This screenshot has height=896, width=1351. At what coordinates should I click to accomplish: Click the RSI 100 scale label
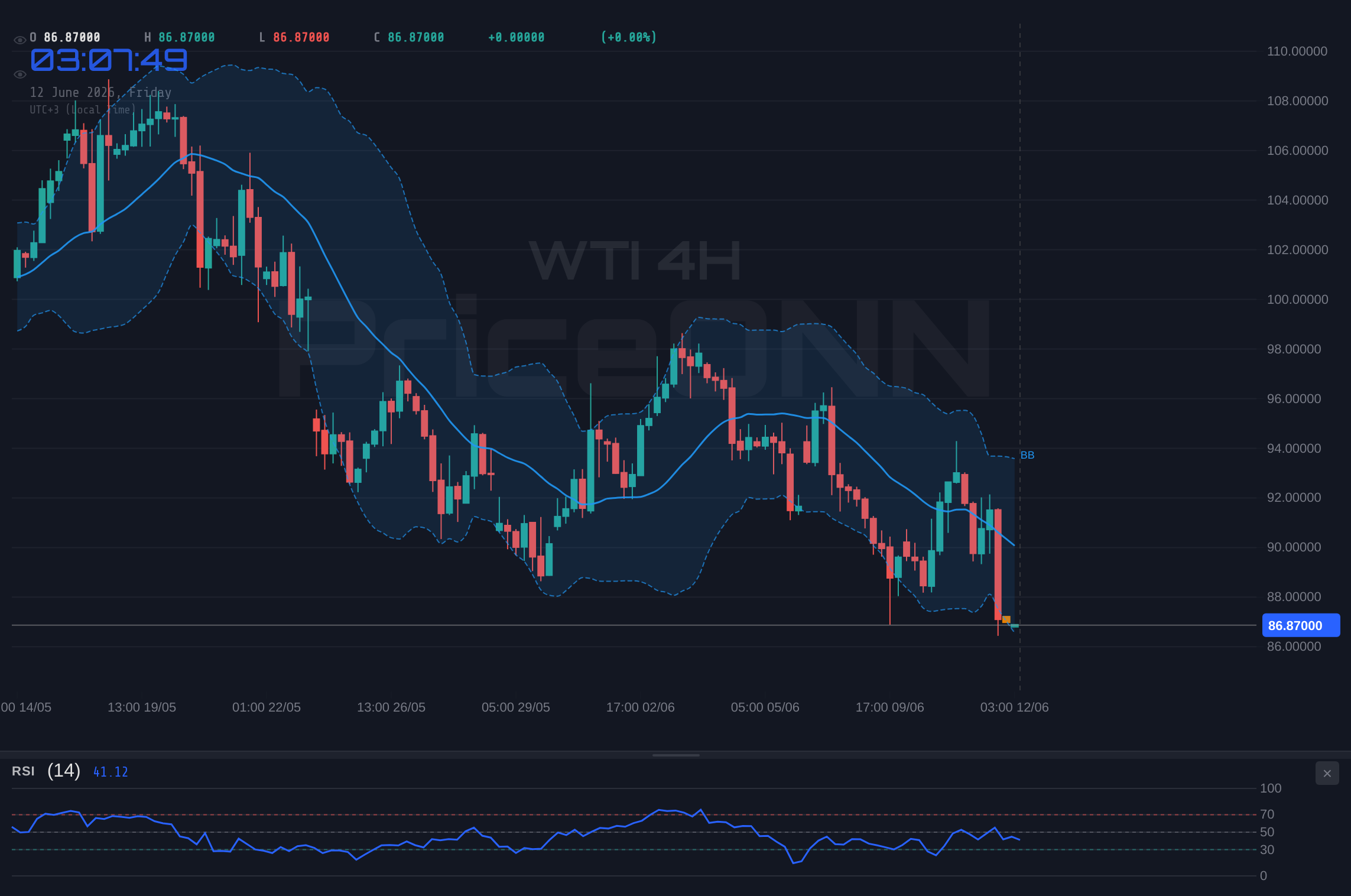[x=1271, y=788]
